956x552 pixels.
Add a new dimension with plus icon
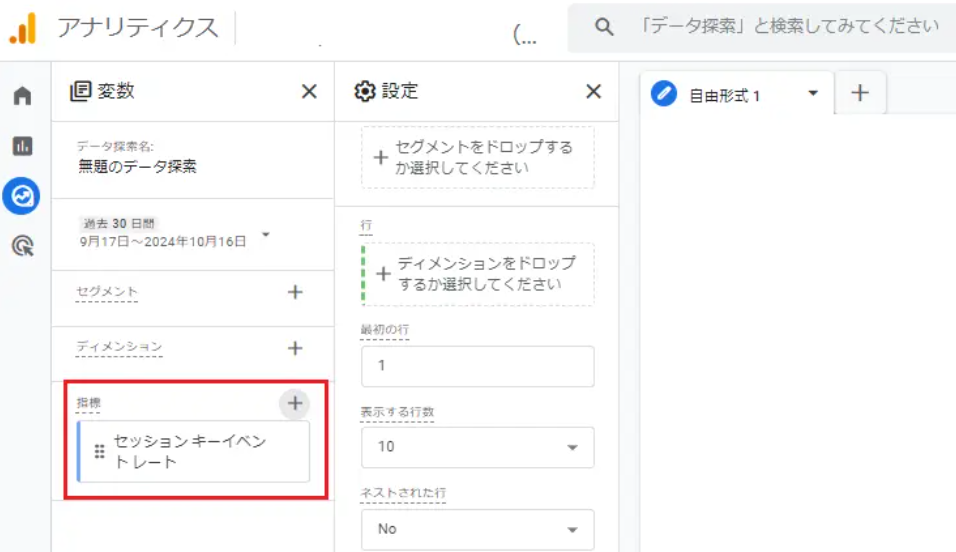[x=295, y=348]
